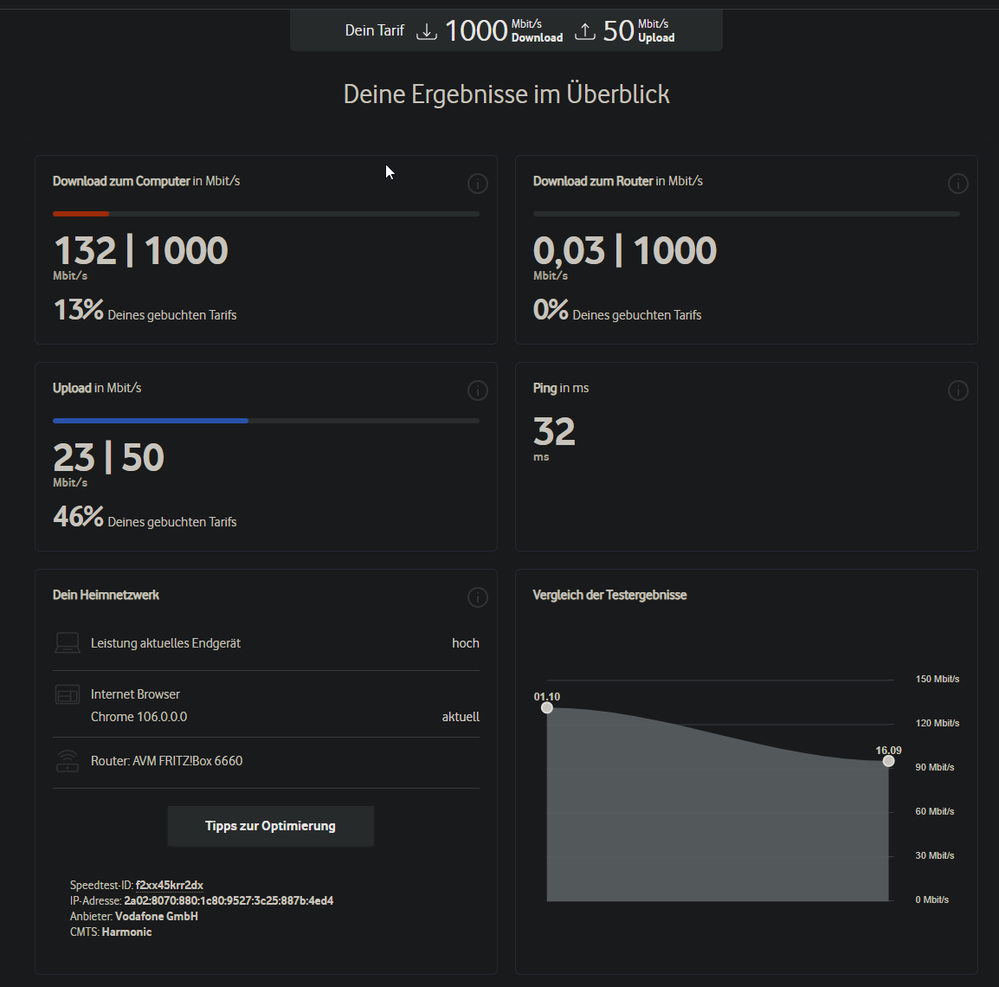The height and width of the screenshot is (987, 999).
Task: Click the blue Upload progress bar
Action: (x=150, y=421)
